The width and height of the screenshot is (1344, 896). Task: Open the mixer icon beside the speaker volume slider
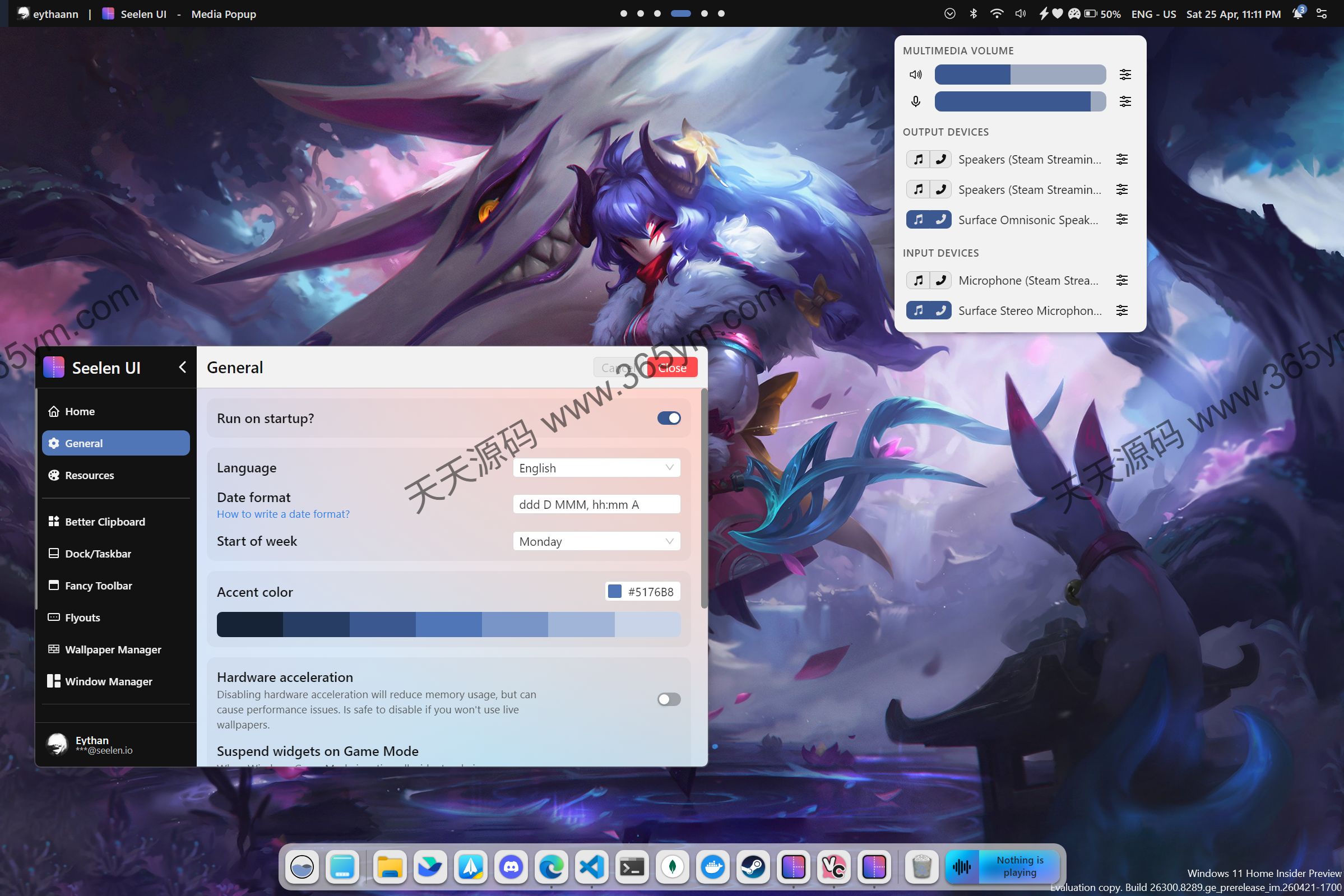[1125, 75]
